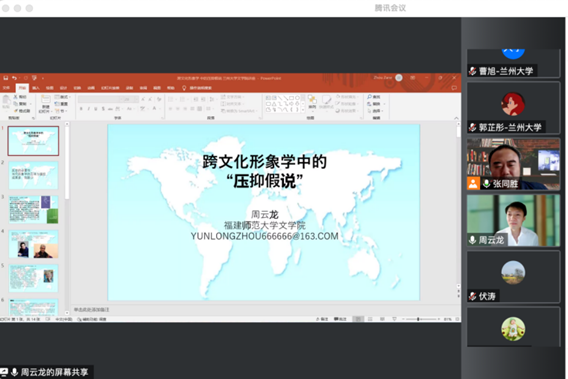Collapse the ribbon with the chevron
The height and width of the screenshot is (379, 568).
[x=456, y=118]
